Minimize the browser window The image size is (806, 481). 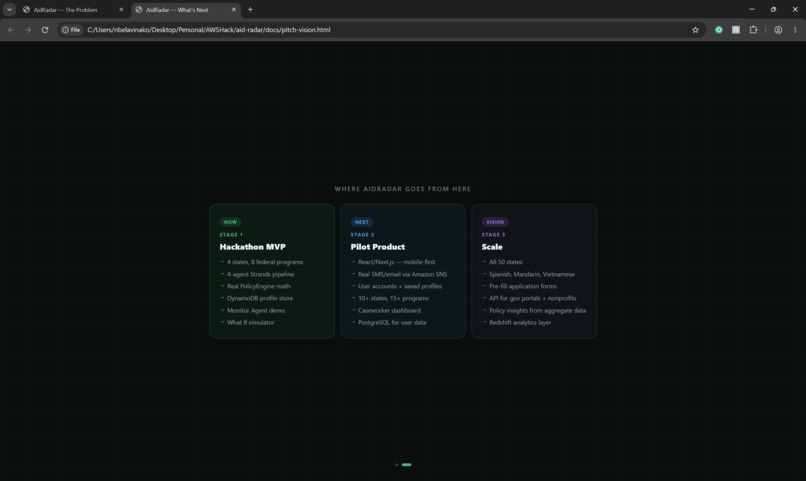pos(752,9)
